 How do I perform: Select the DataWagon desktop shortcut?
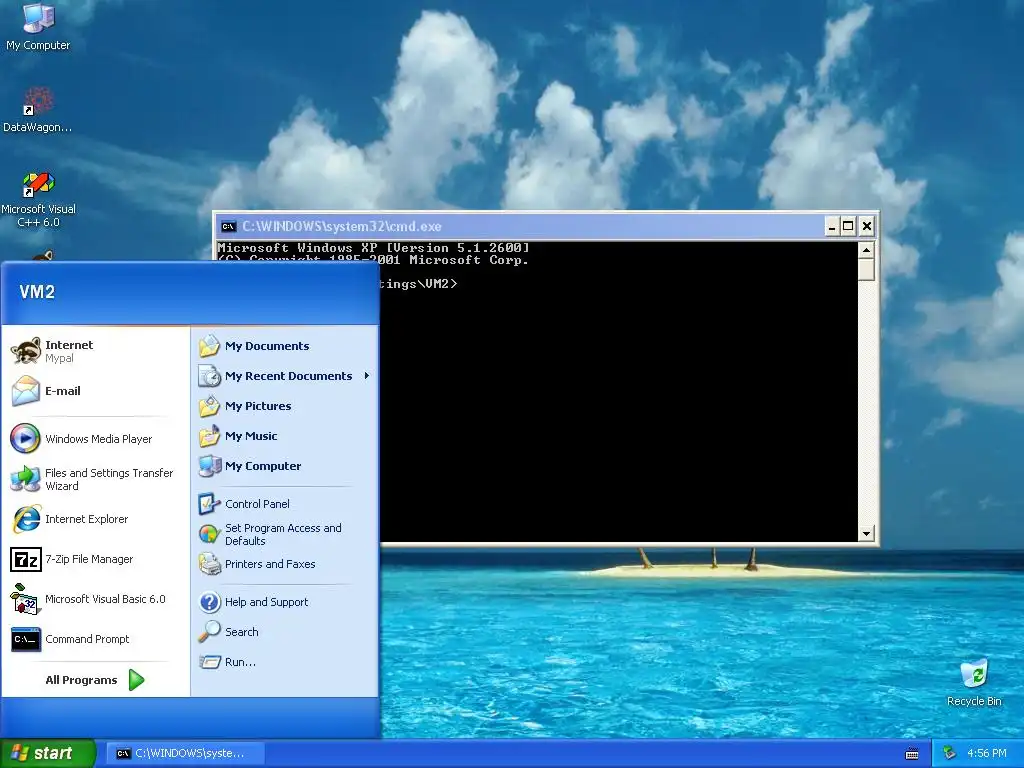coord(38,109)
